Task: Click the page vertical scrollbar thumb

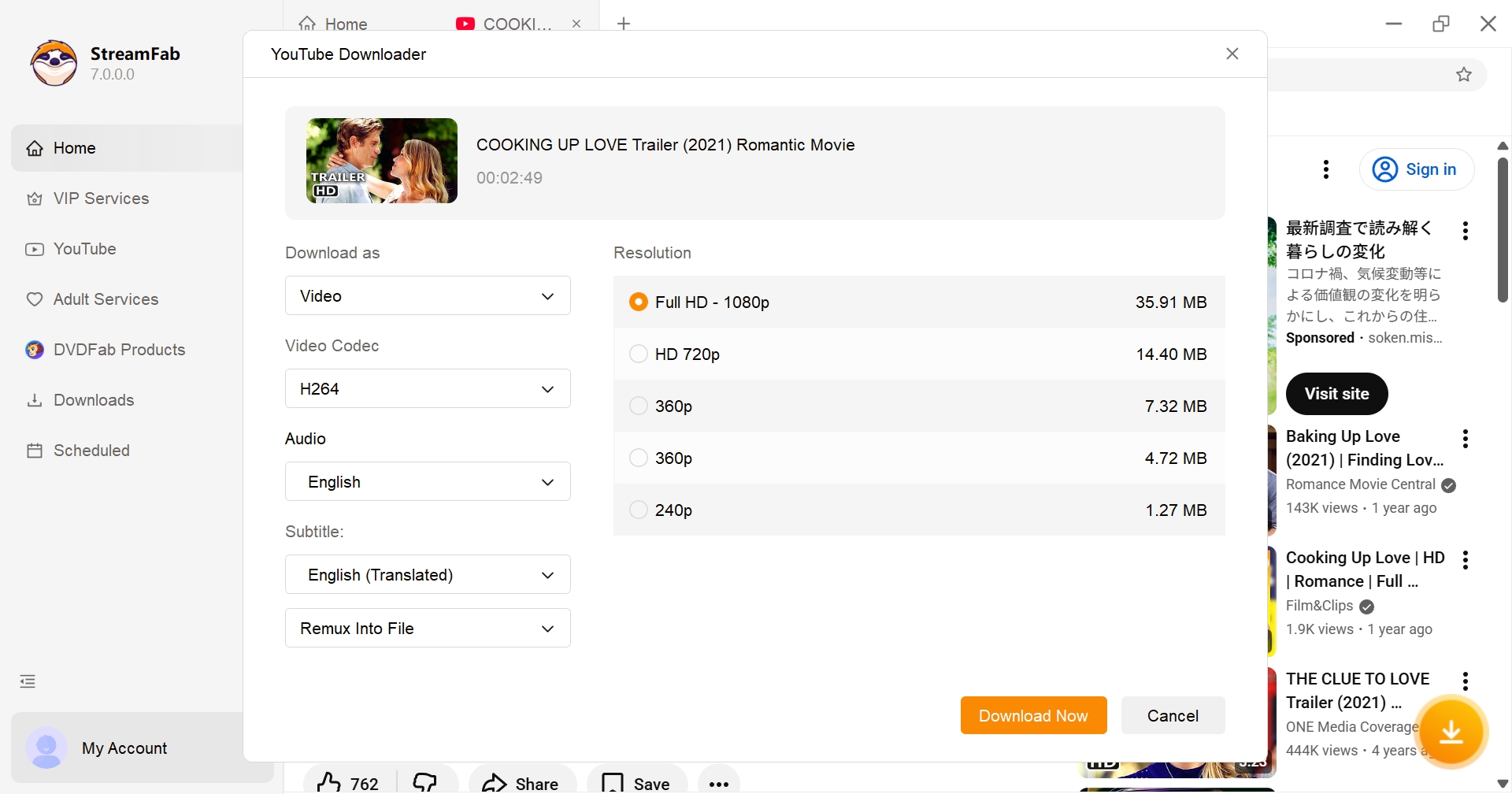Action: point(1502,228)
